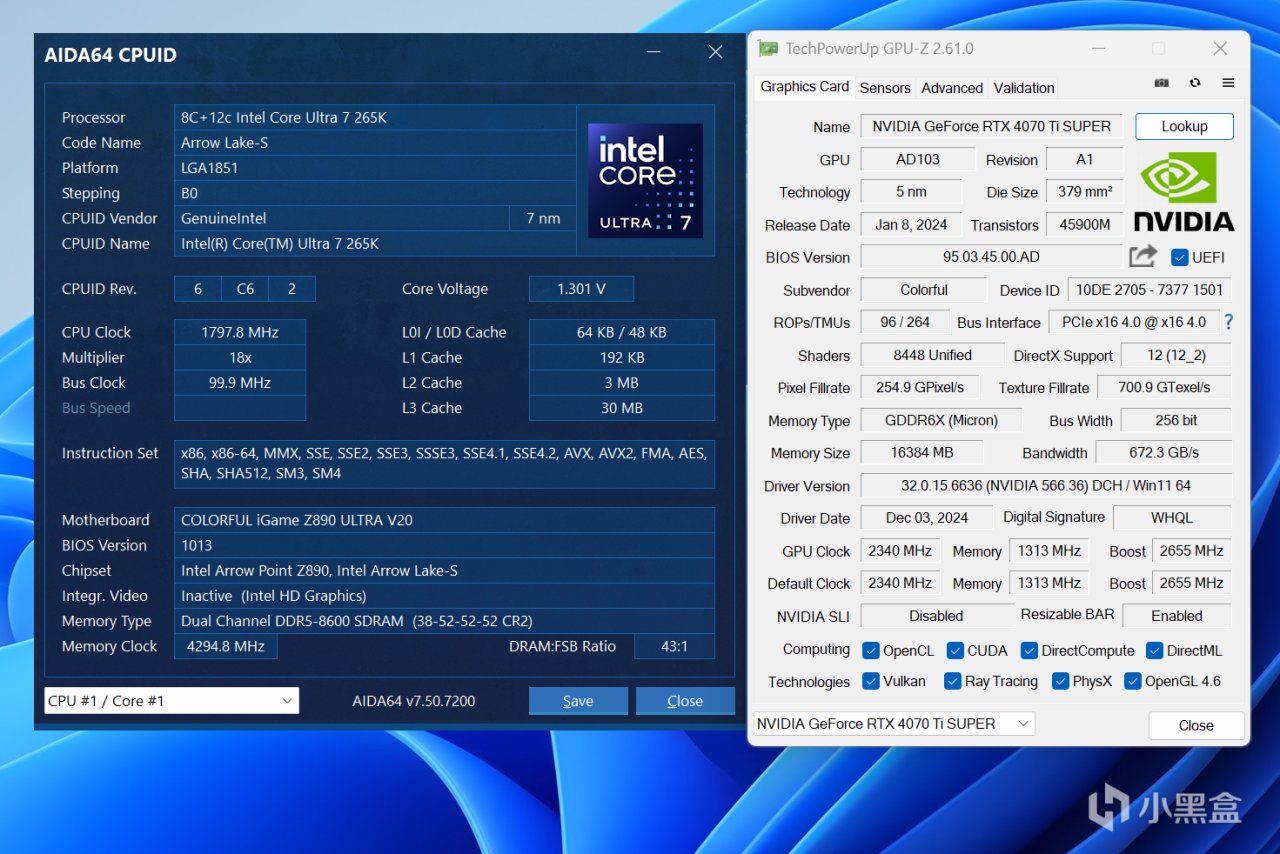Image resolution: width=1280 pixels, height=854 pixels.
Task: Toggle the CUDA checkbox
Action: pos(955,650)
